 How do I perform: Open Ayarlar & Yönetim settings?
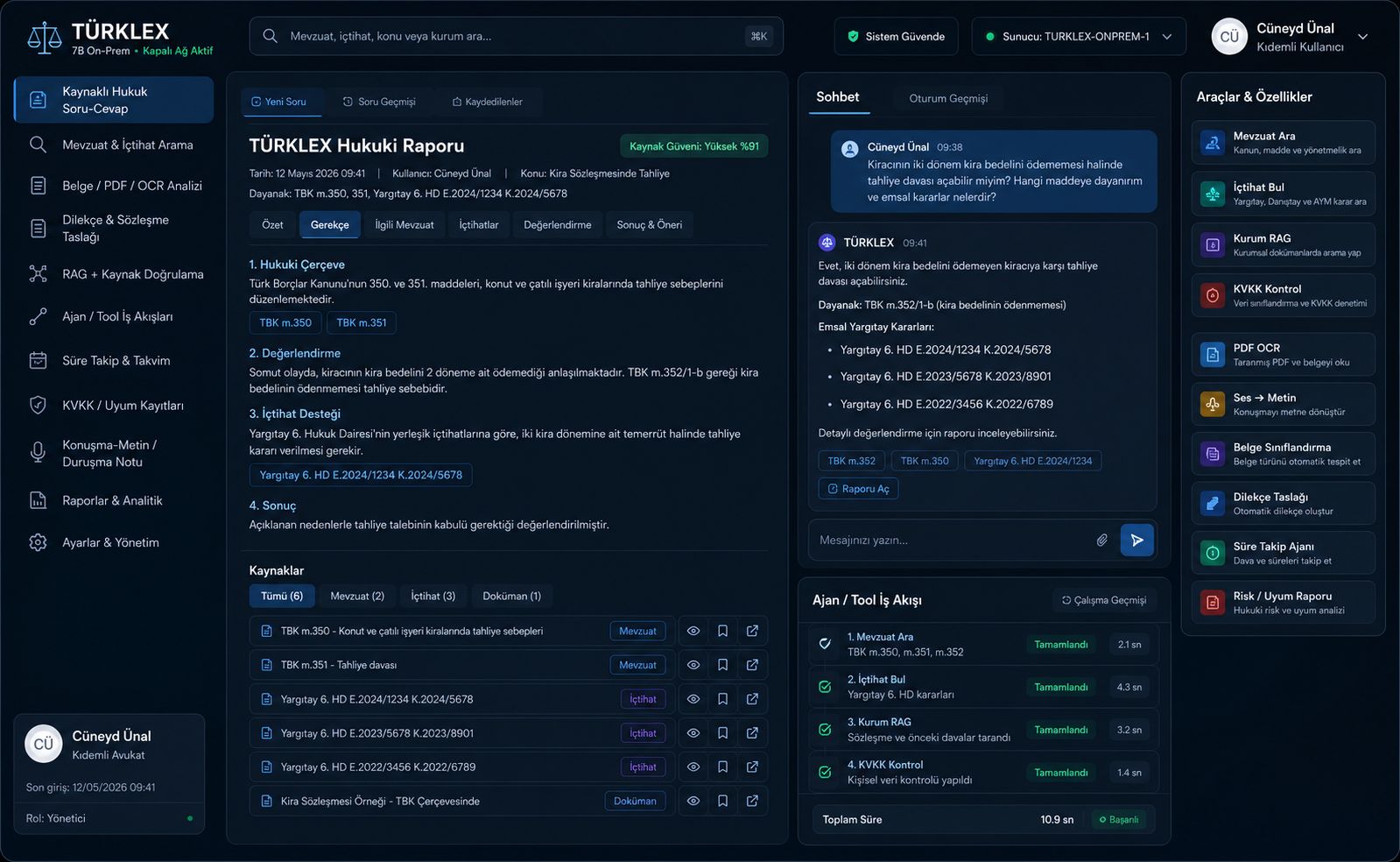pos(113,542)
